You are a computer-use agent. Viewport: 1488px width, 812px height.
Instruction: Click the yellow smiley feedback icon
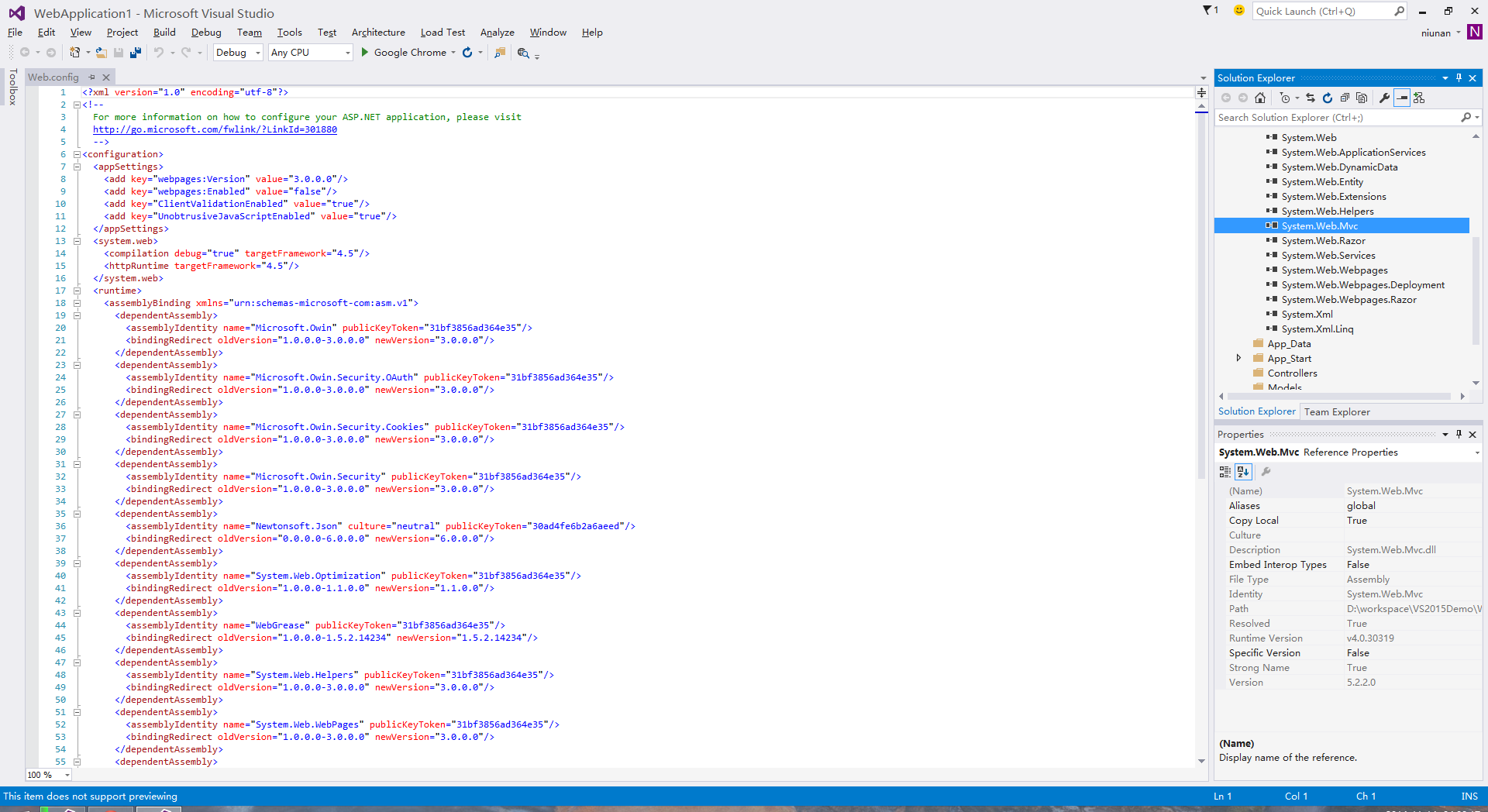(x=1239, y=10)
